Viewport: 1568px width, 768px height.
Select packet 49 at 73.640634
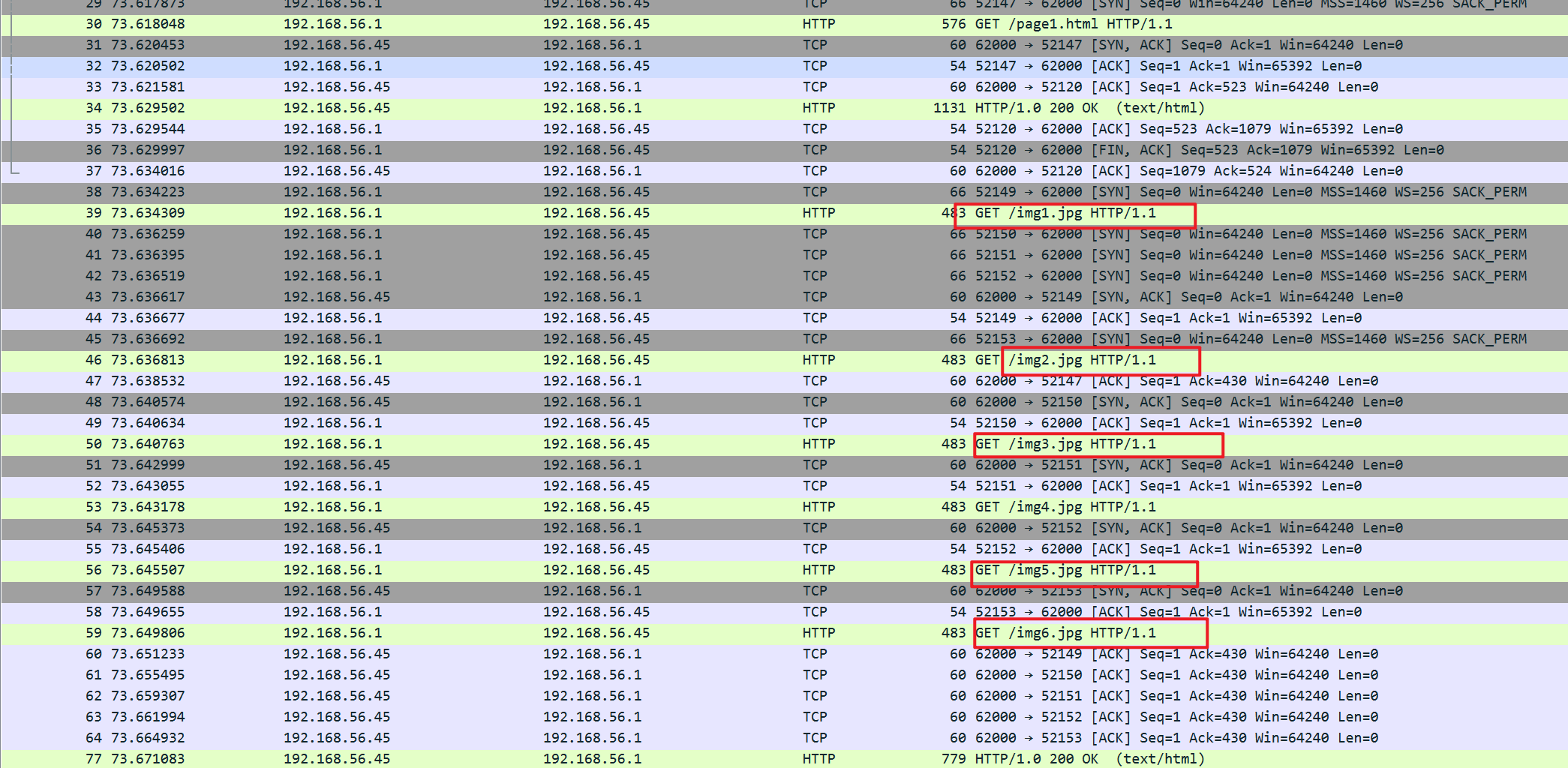(784, 423)
